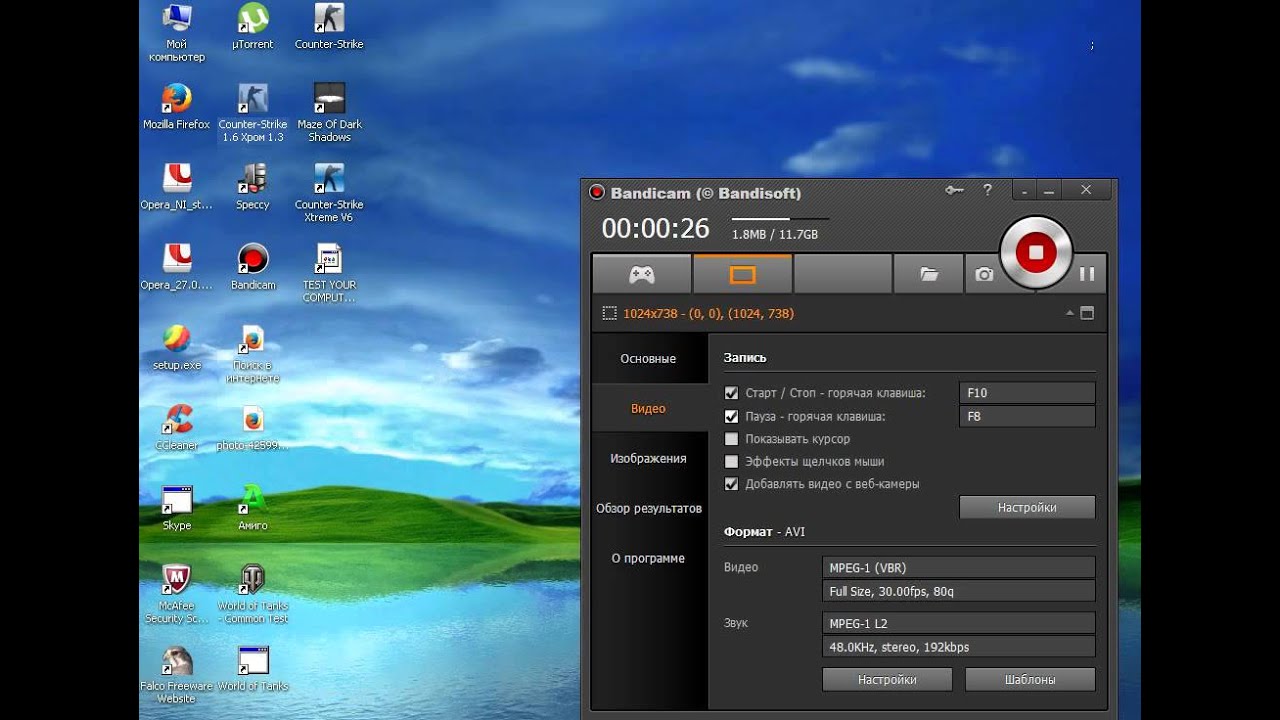Image resolution: width=1280 pixels, height=720 pixels.
Task: Open the output folder icon in Bandicam
Action: 929,274
